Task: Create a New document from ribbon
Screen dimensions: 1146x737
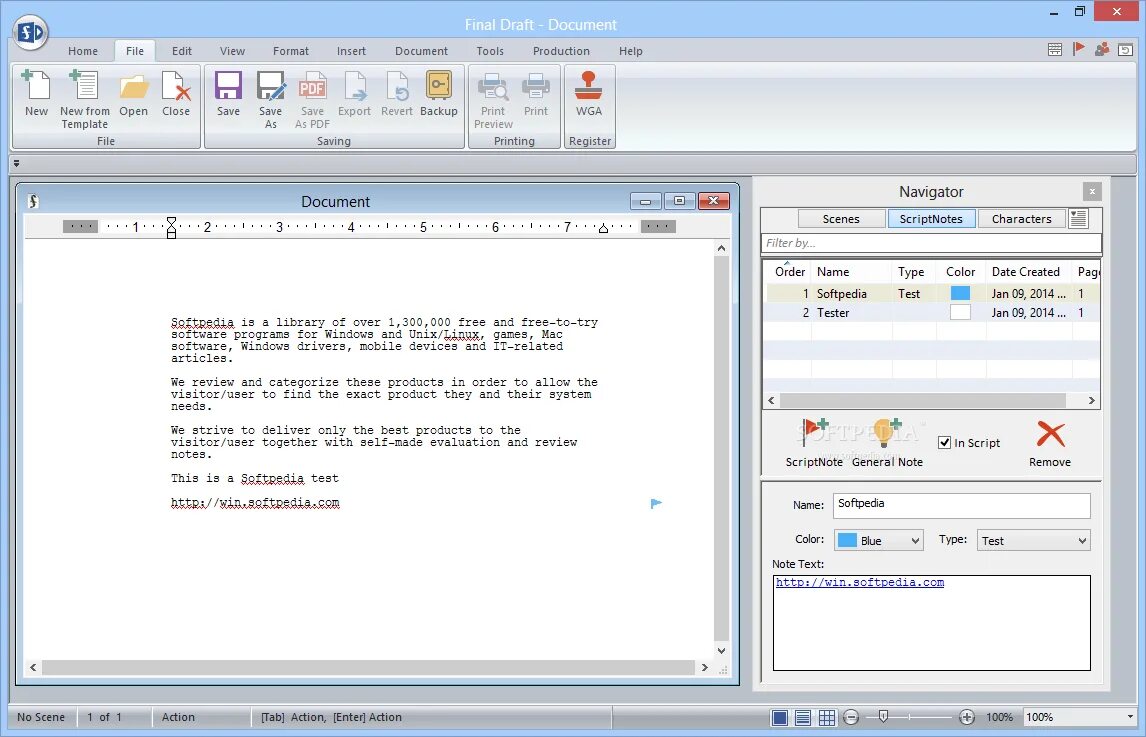Action: (37, 94)
